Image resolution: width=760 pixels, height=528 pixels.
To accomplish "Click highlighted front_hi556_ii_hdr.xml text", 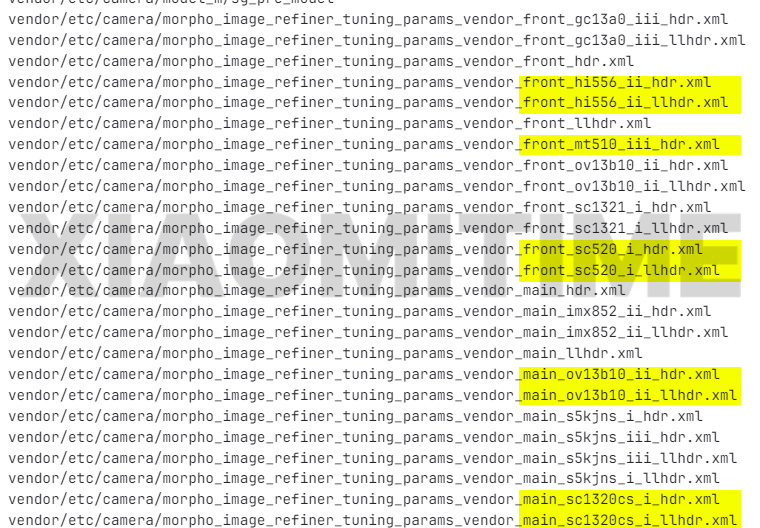I will (617, 82).
